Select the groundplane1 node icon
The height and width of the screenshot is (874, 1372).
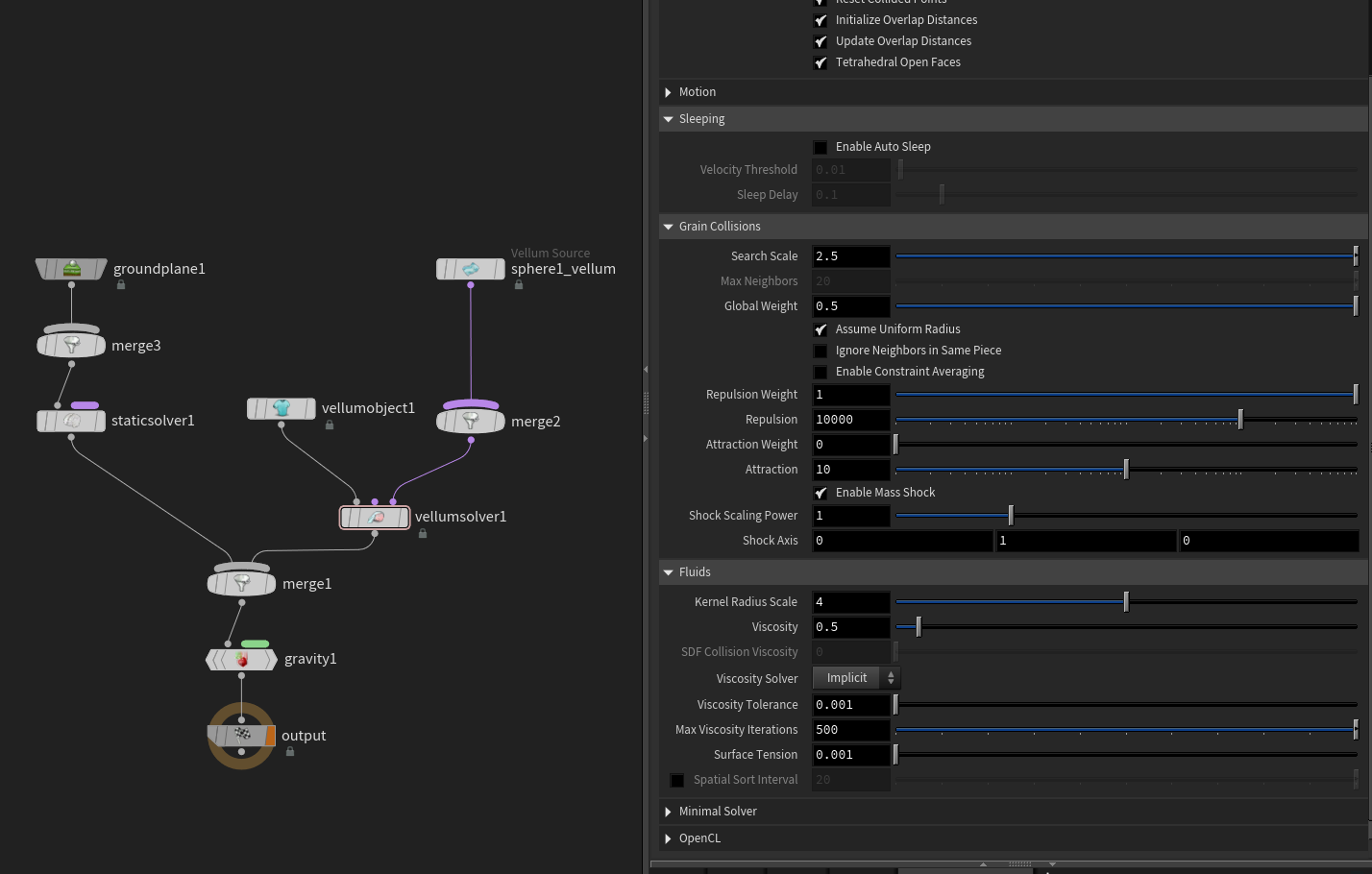(x=71, y=269)
